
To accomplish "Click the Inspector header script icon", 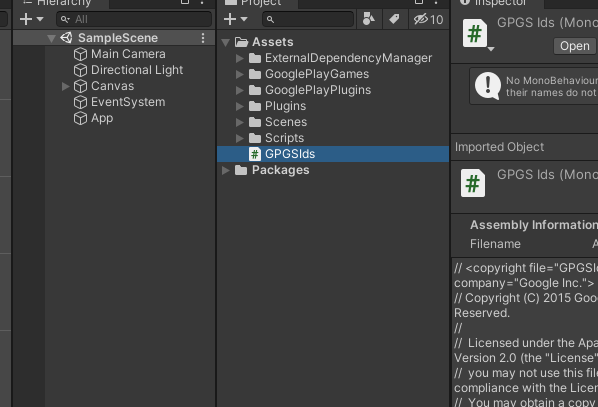I will [475, 34].
